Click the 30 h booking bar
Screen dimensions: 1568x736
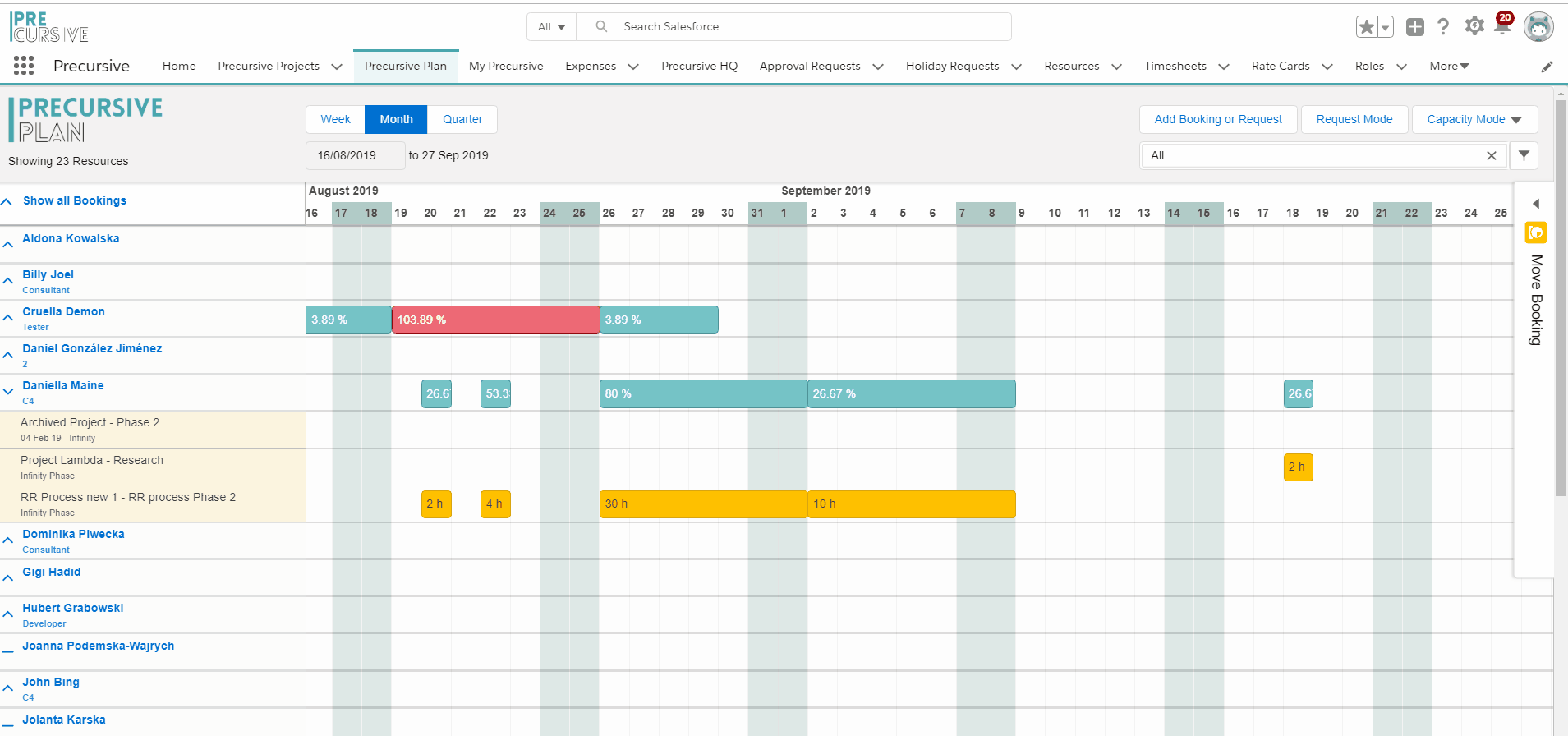(703, 504)
